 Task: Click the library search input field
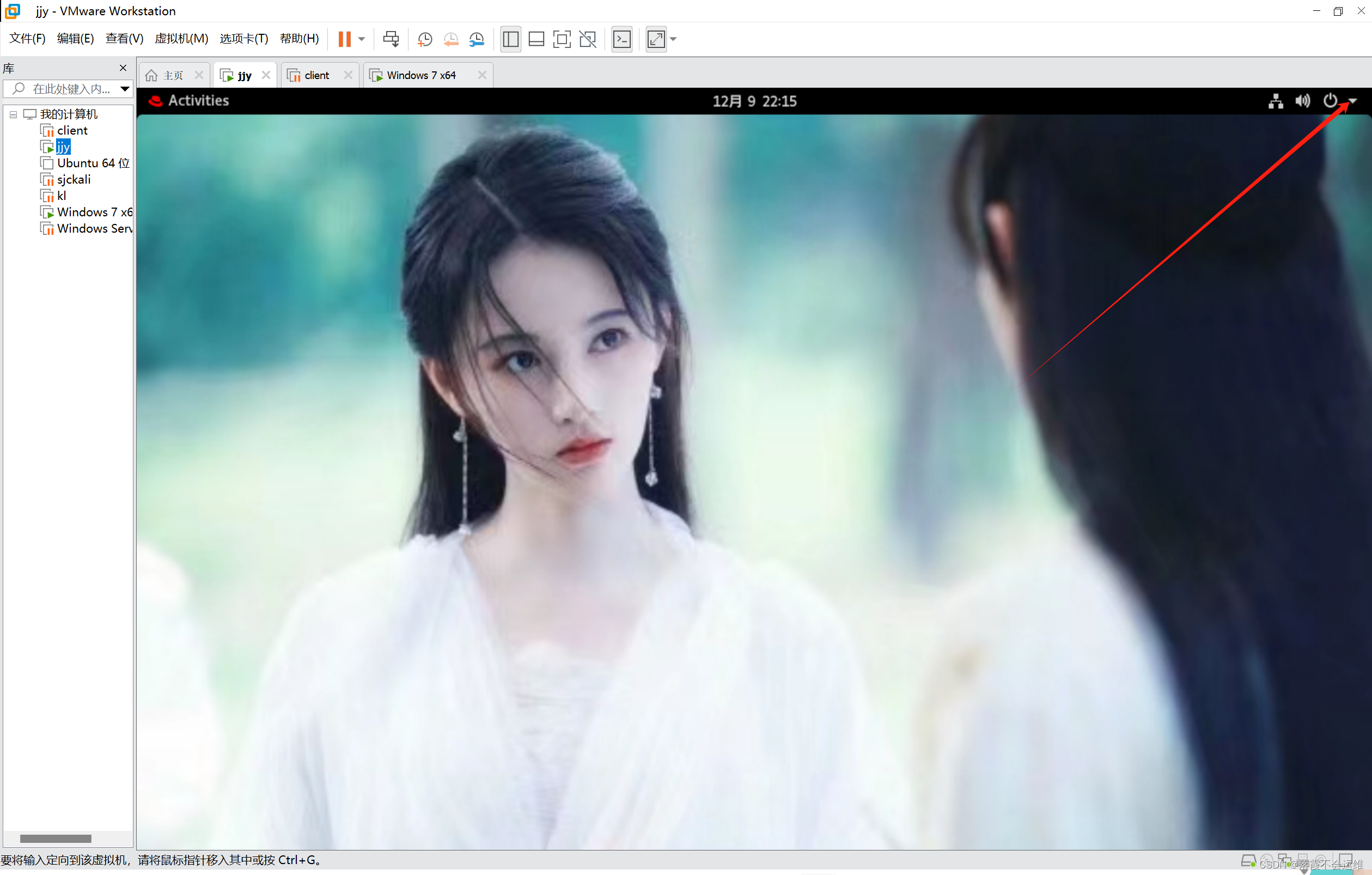(71, 88)
